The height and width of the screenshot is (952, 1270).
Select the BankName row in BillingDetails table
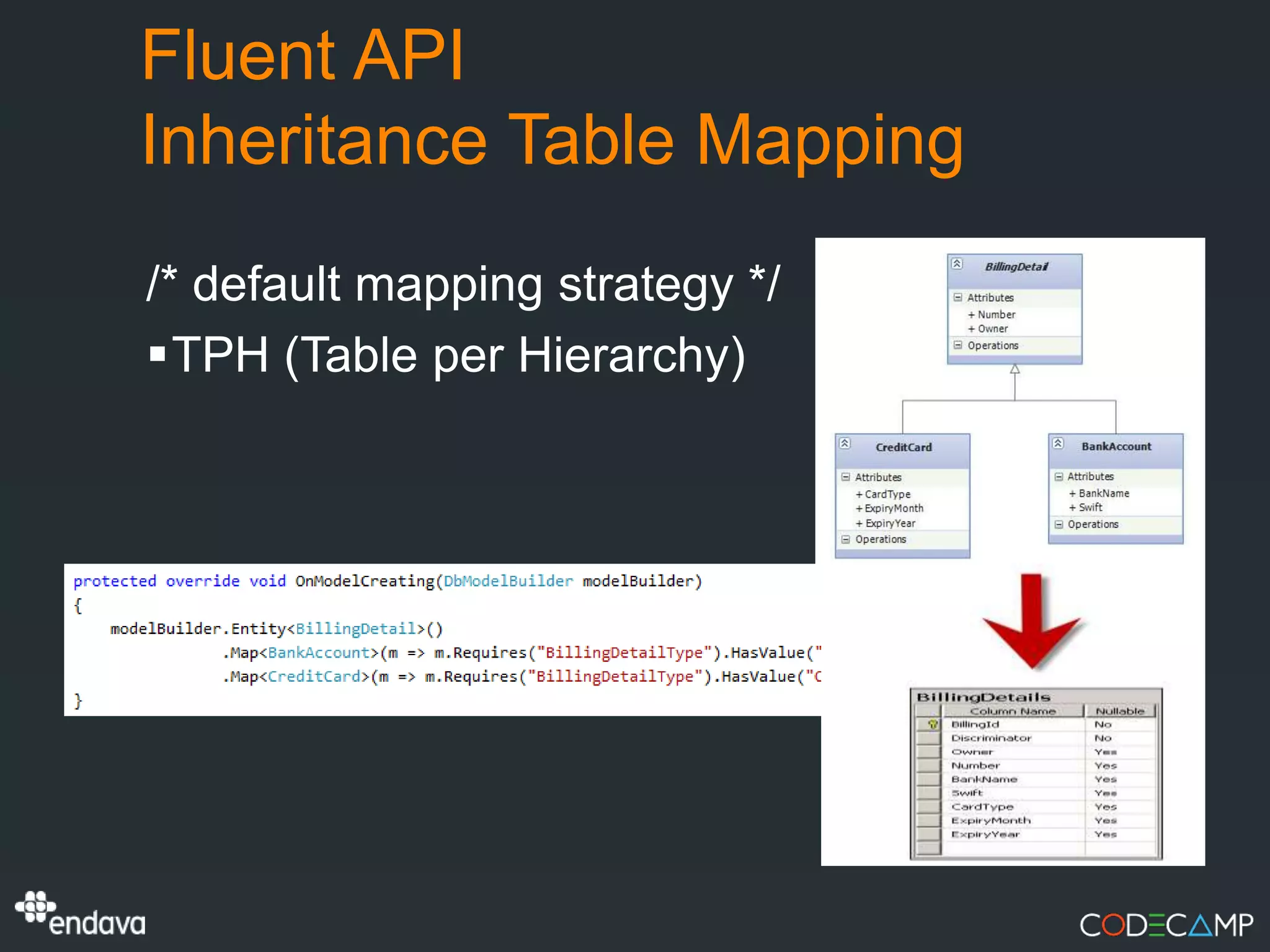pos(1036,780)
